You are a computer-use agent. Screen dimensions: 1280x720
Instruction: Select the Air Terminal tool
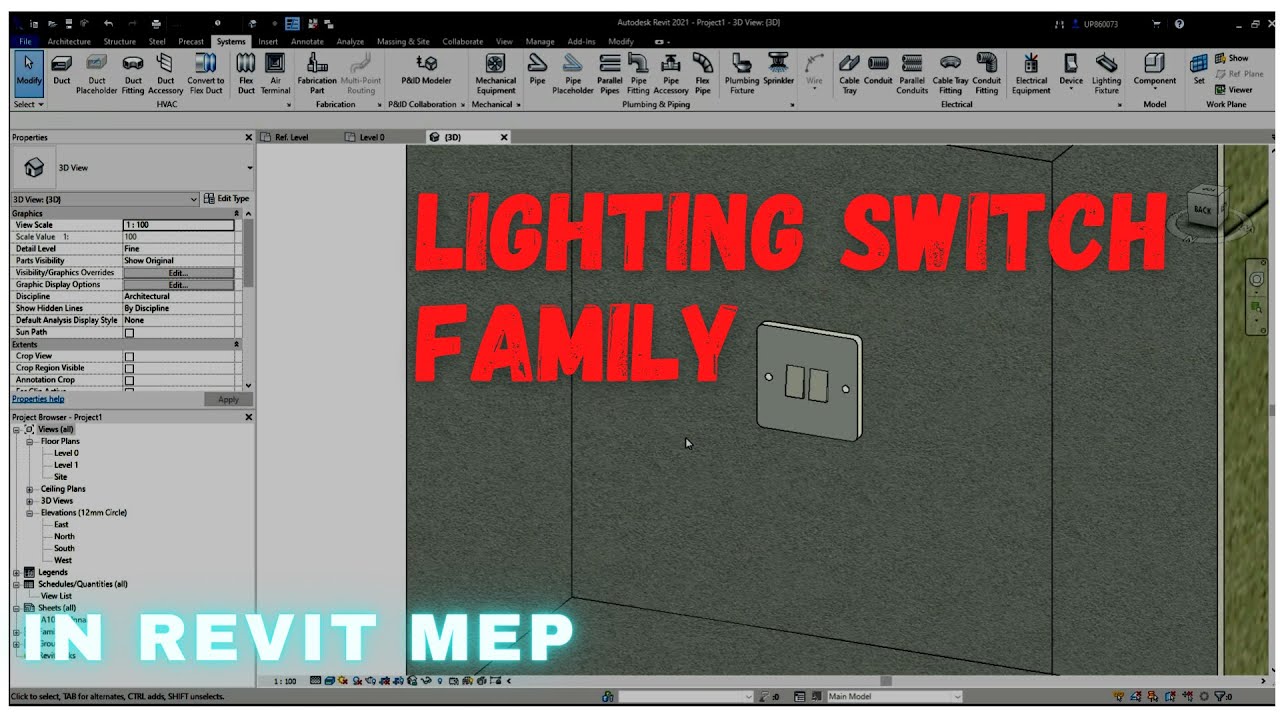pyautogui.click(x=275, y=73)
